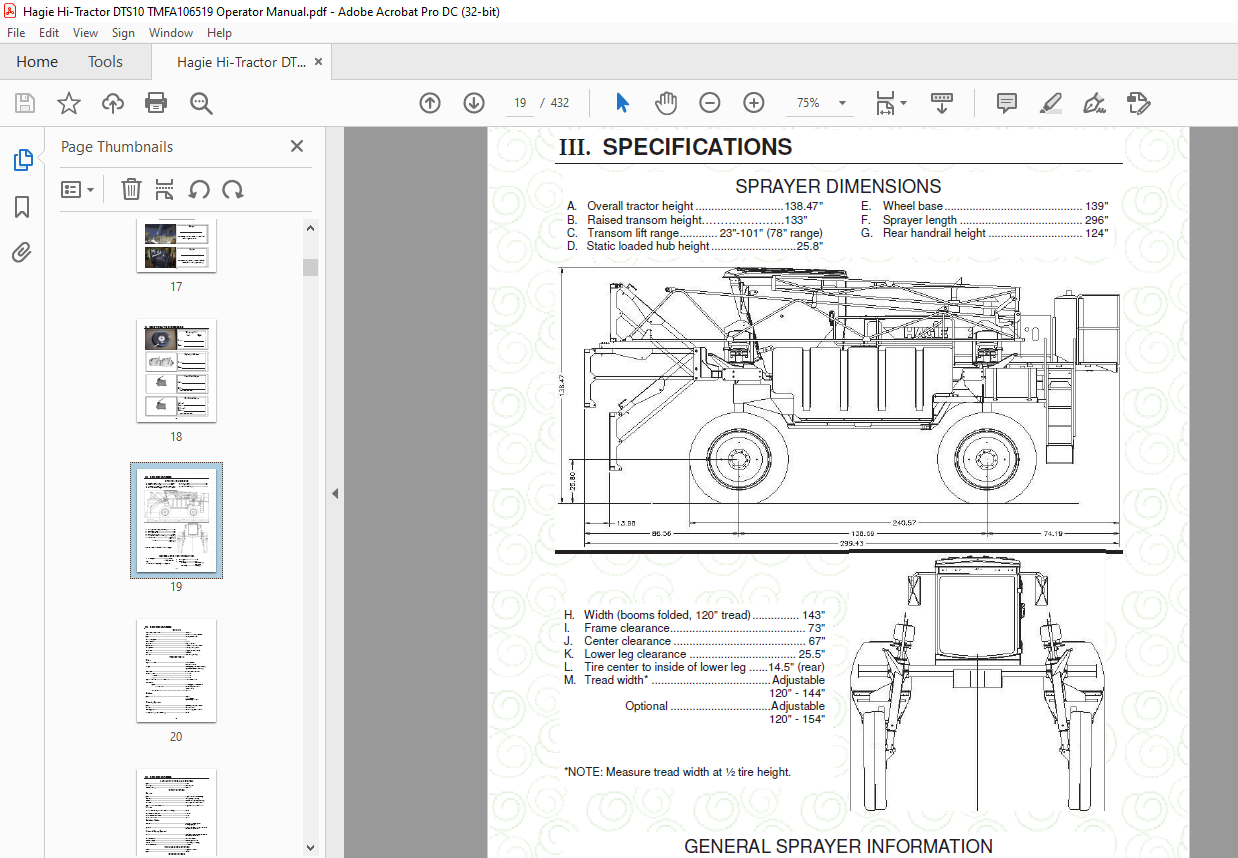The image size is (1238, 858).
Task: Select page 18 thumbnail
Action: pos(176,371)
